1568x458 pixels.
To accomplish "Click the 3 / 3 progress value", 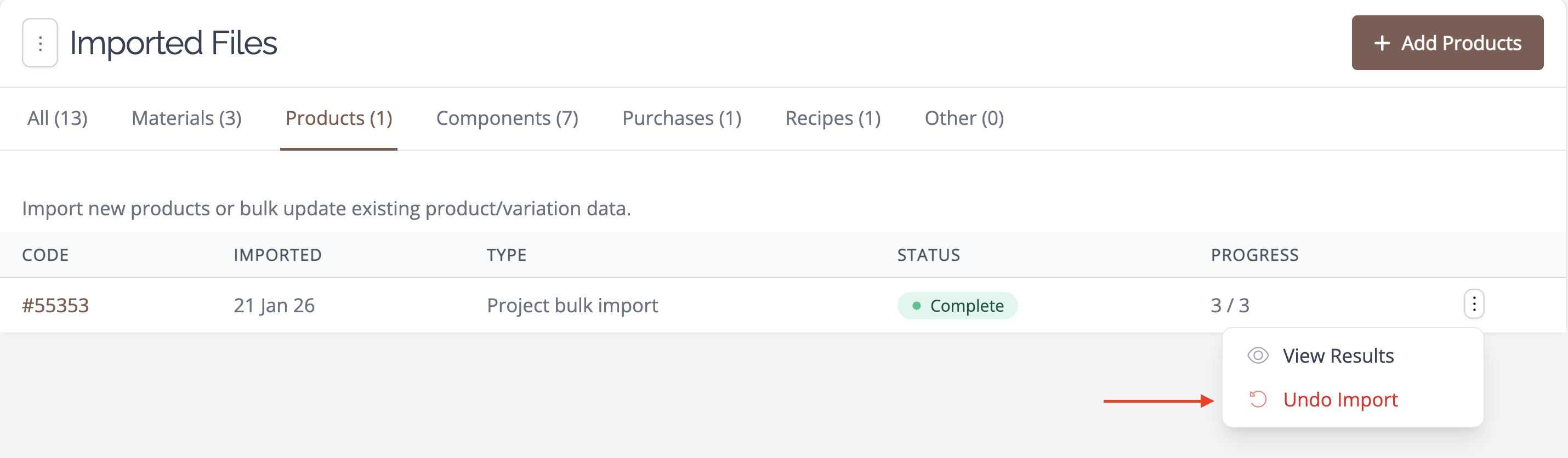I will pos(1230,305).
